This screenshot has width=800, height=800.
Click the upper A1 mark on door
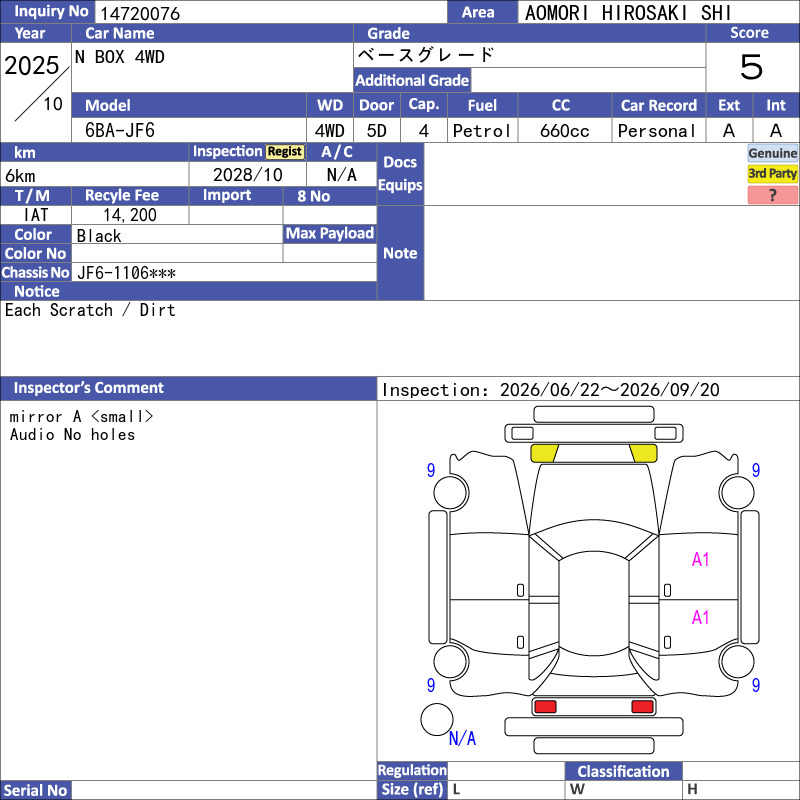(x=701, y=560)
